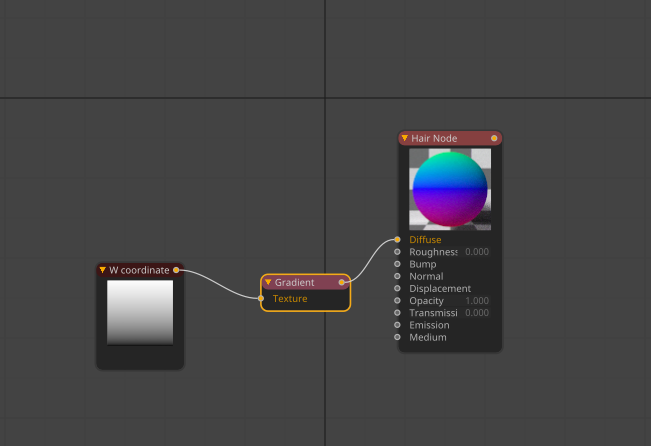This screenshot has height=446, width=651.
Task: Collapse the Gradient node triangle
Action: [268, 282]
